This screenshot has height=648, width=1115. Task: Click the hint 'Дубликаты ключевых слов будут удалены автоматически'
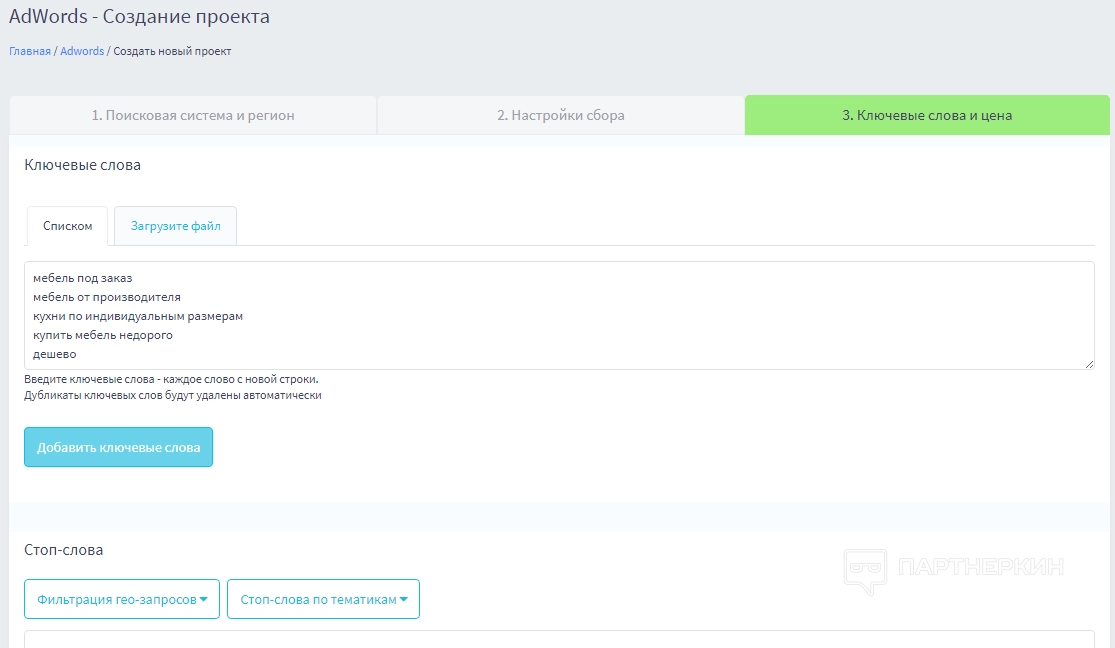[173, 395]
